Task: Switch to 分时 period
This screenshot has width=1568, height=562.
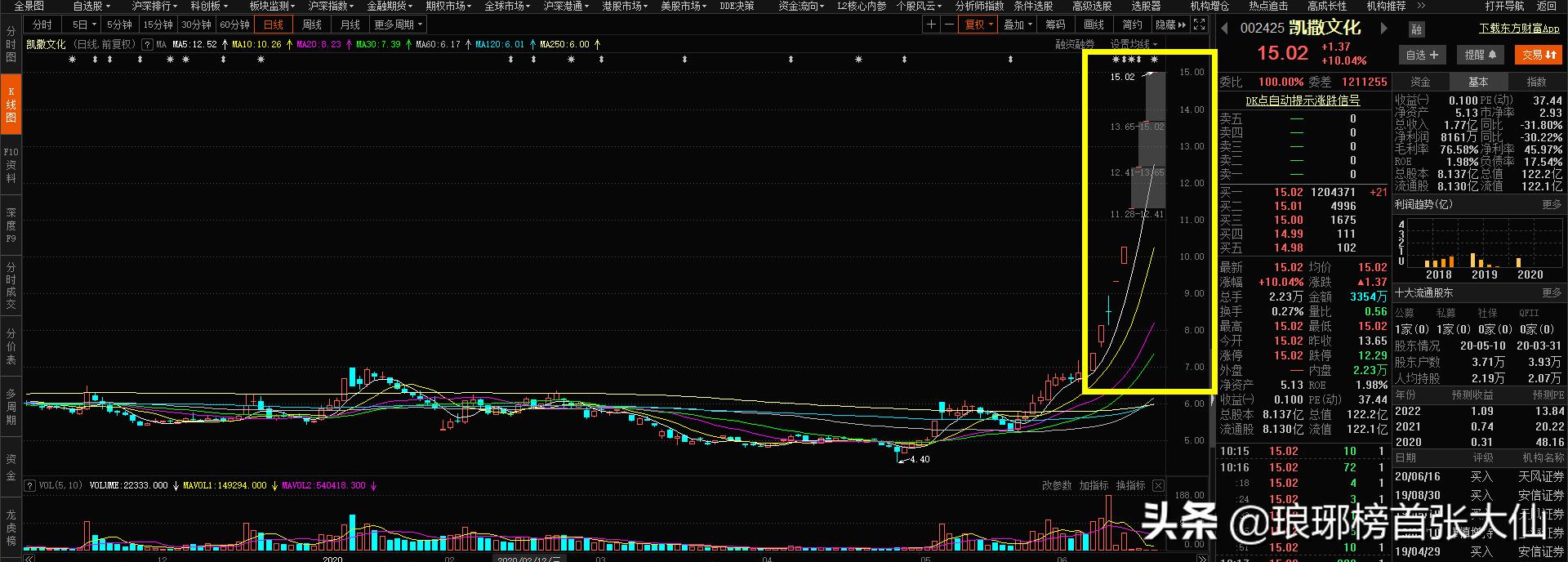Action: coord(42,25)
